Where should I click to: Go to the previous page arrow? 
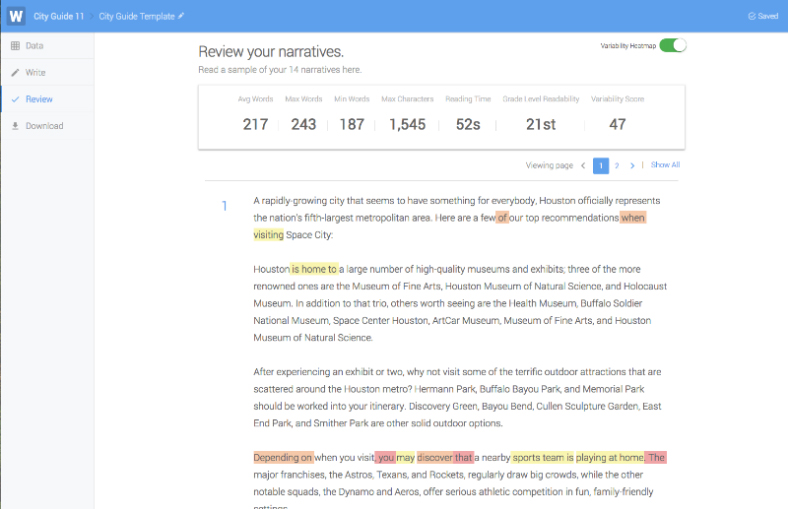click(x=583, y=165)
